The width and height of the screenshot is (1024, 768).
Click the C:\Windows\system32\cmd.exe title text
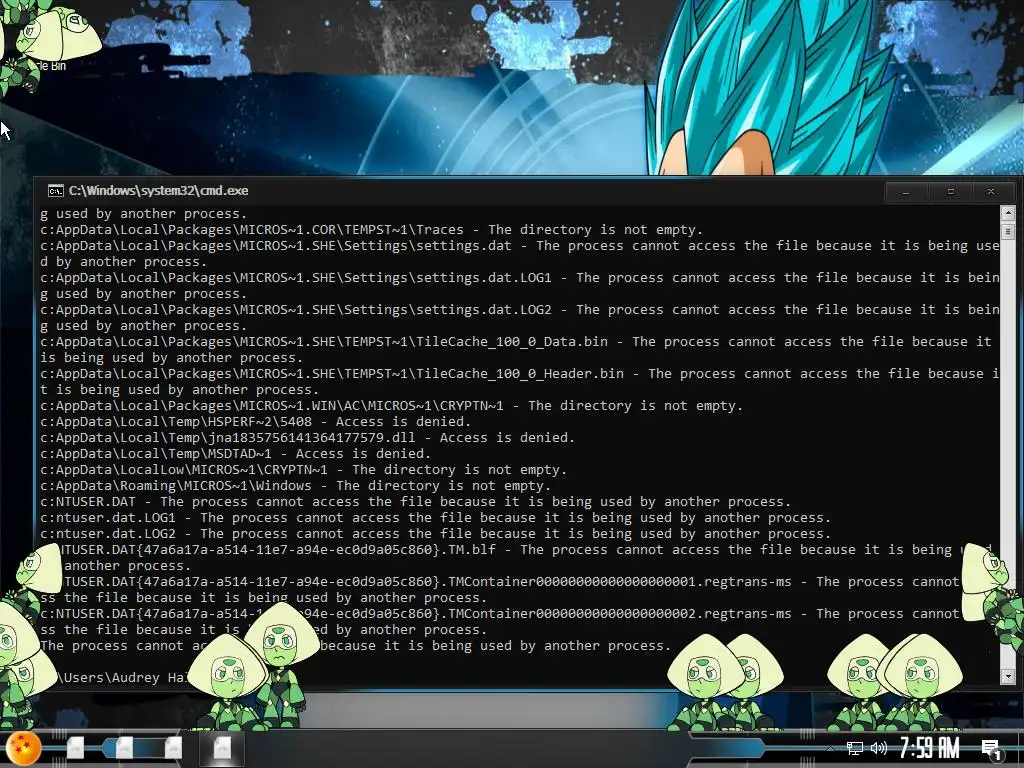coord(159,191)
